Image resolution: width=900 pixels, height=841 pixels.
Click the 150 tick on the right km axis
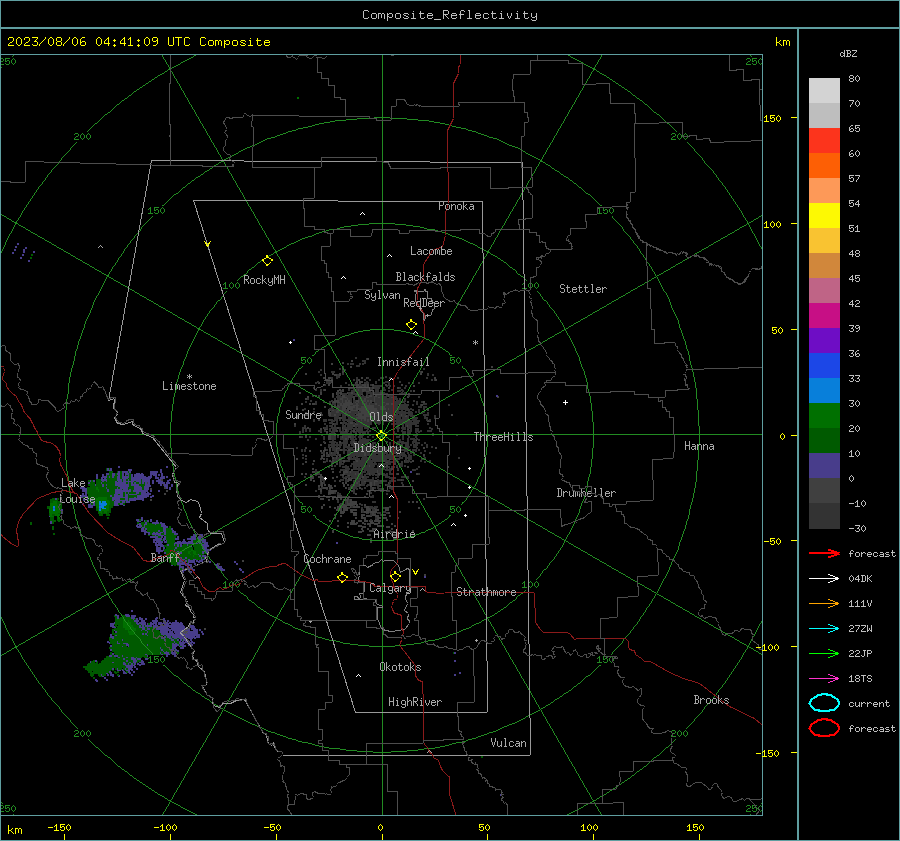tap(772, 118)
